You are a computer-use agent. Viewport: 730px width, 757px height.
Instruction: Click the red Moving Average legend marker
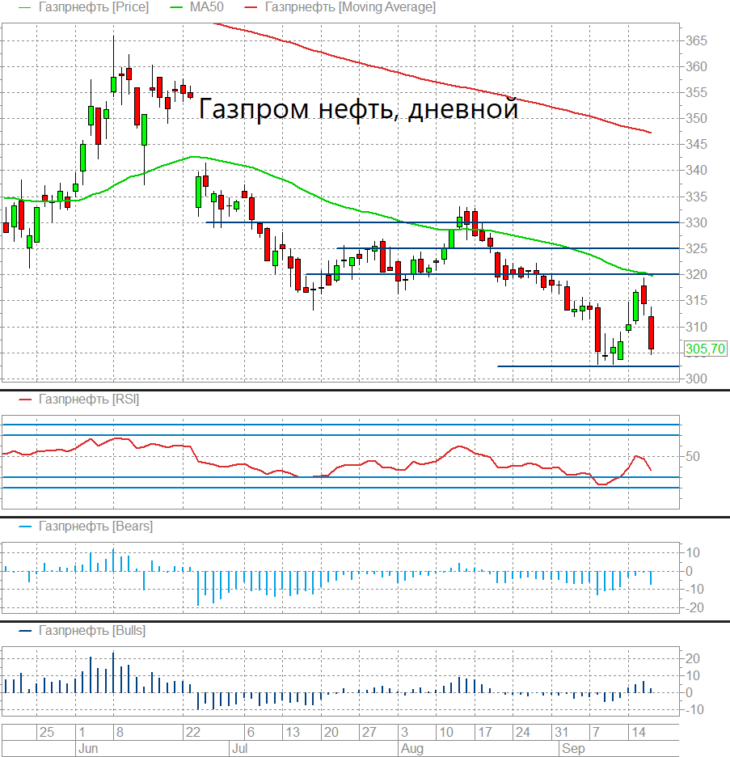[251, 8]
